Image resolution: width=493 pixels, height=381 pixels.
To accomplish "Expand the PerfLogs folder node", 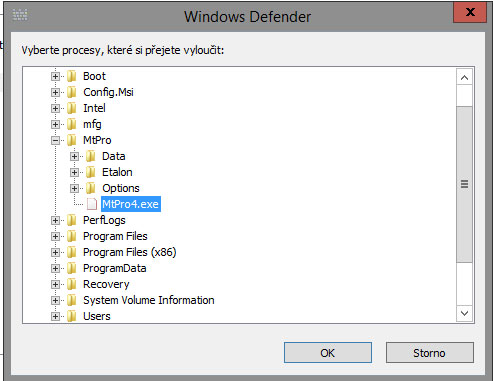I will click(55, 221).
